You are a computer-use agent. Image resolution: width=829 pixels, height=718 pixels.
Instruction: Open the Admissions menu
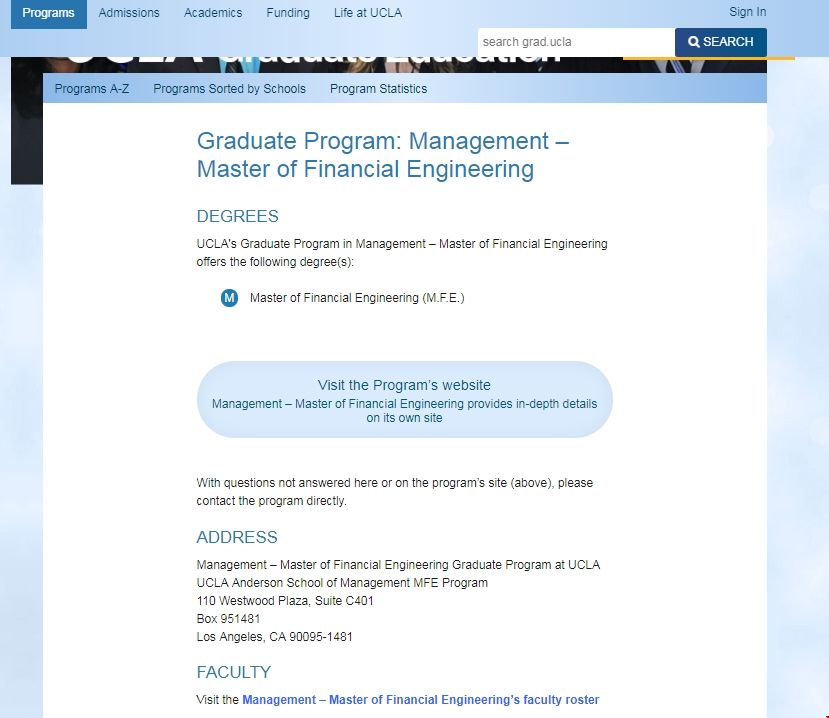(x=129, y=13)
